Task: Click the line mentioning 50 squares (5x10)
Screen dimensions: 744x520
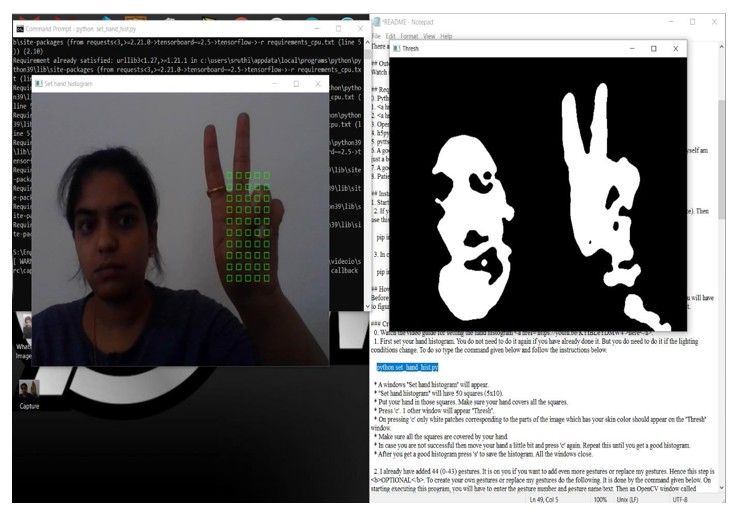Action: coord(438,393)
